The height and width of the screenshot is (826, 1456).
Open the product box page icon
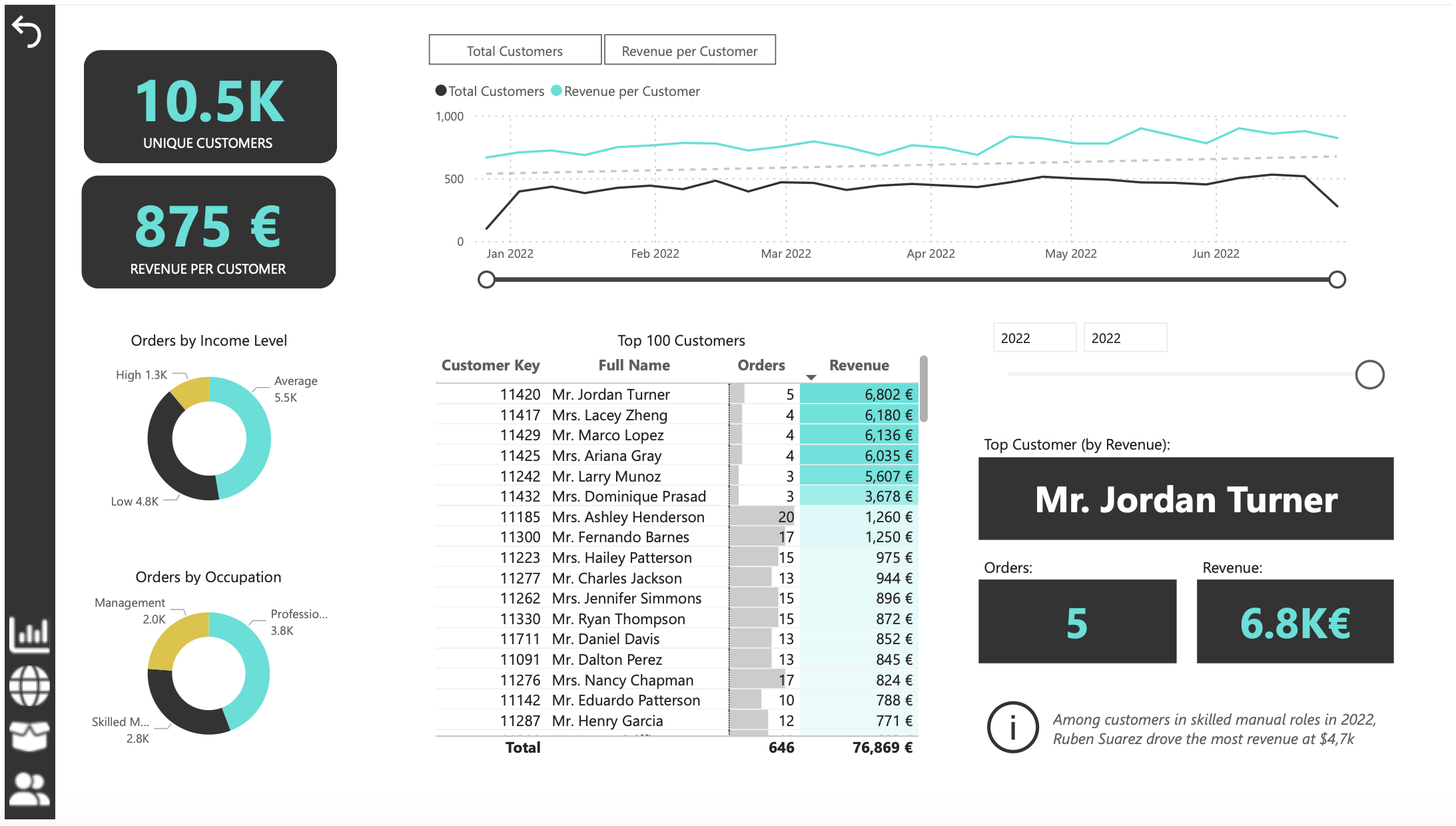pyautogui.click(x=29, y=736)
